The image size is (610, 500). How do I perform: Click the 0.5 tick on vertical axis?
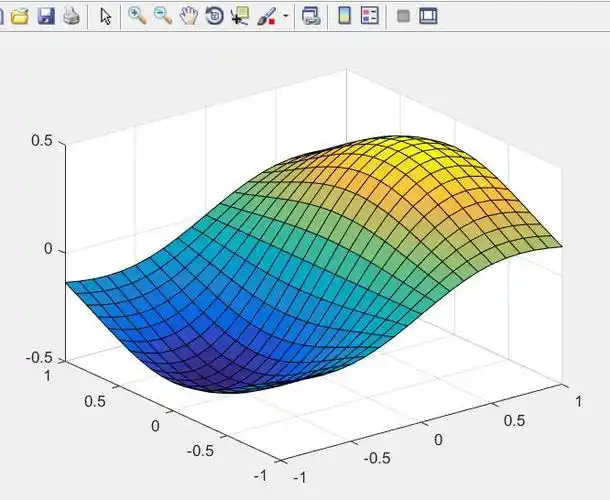40,141
